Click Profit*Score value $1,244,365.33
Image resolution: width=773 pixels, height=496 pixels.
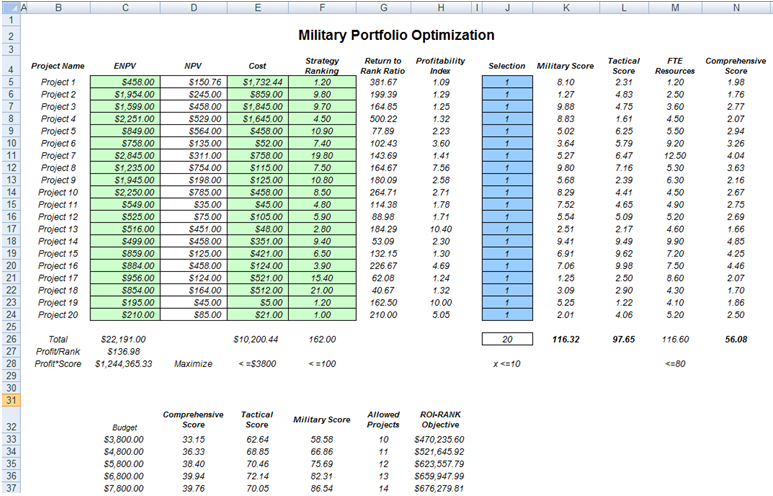point(123,364)
